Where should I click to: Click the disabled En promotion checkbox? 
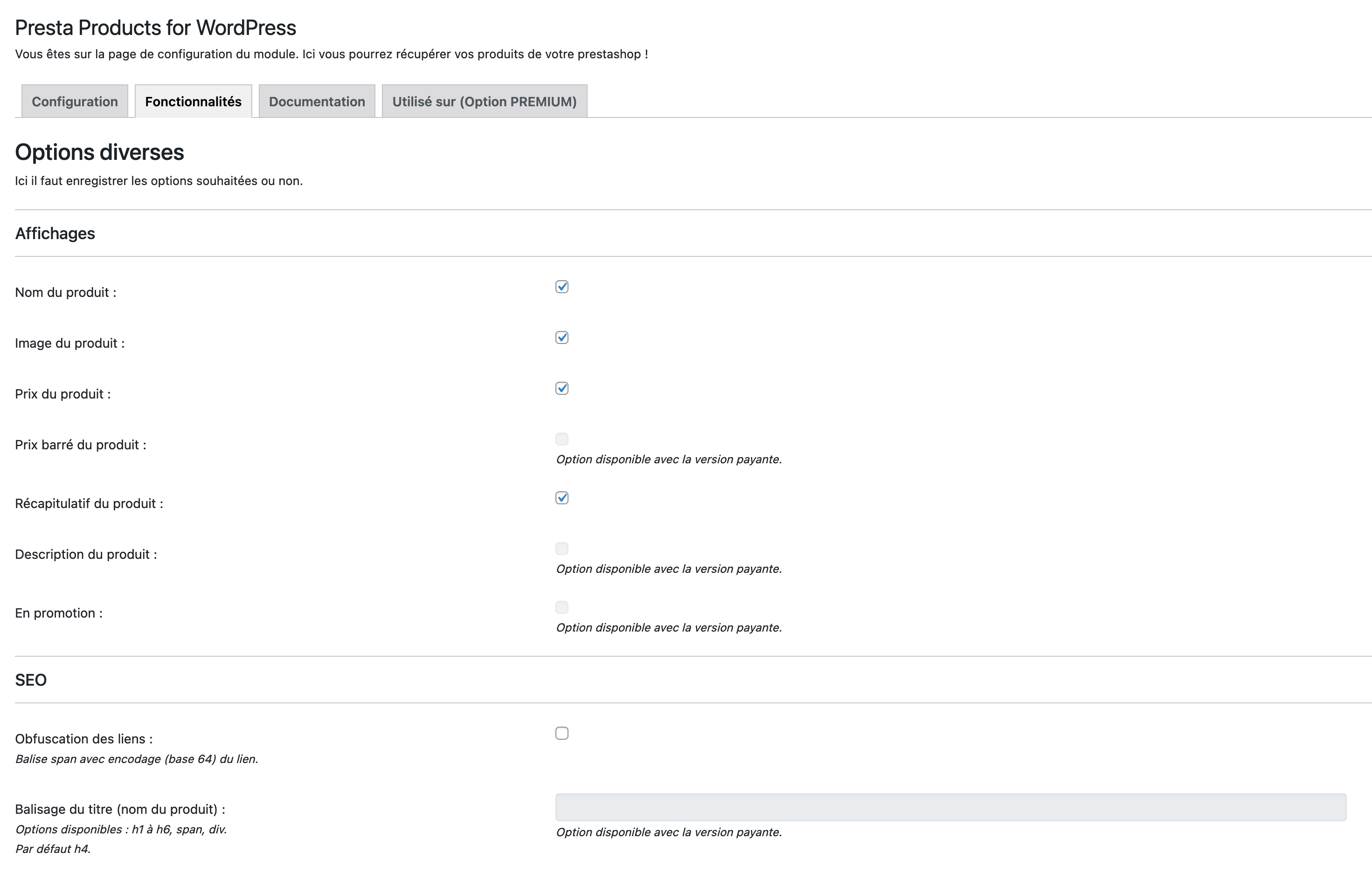(562, 607)
